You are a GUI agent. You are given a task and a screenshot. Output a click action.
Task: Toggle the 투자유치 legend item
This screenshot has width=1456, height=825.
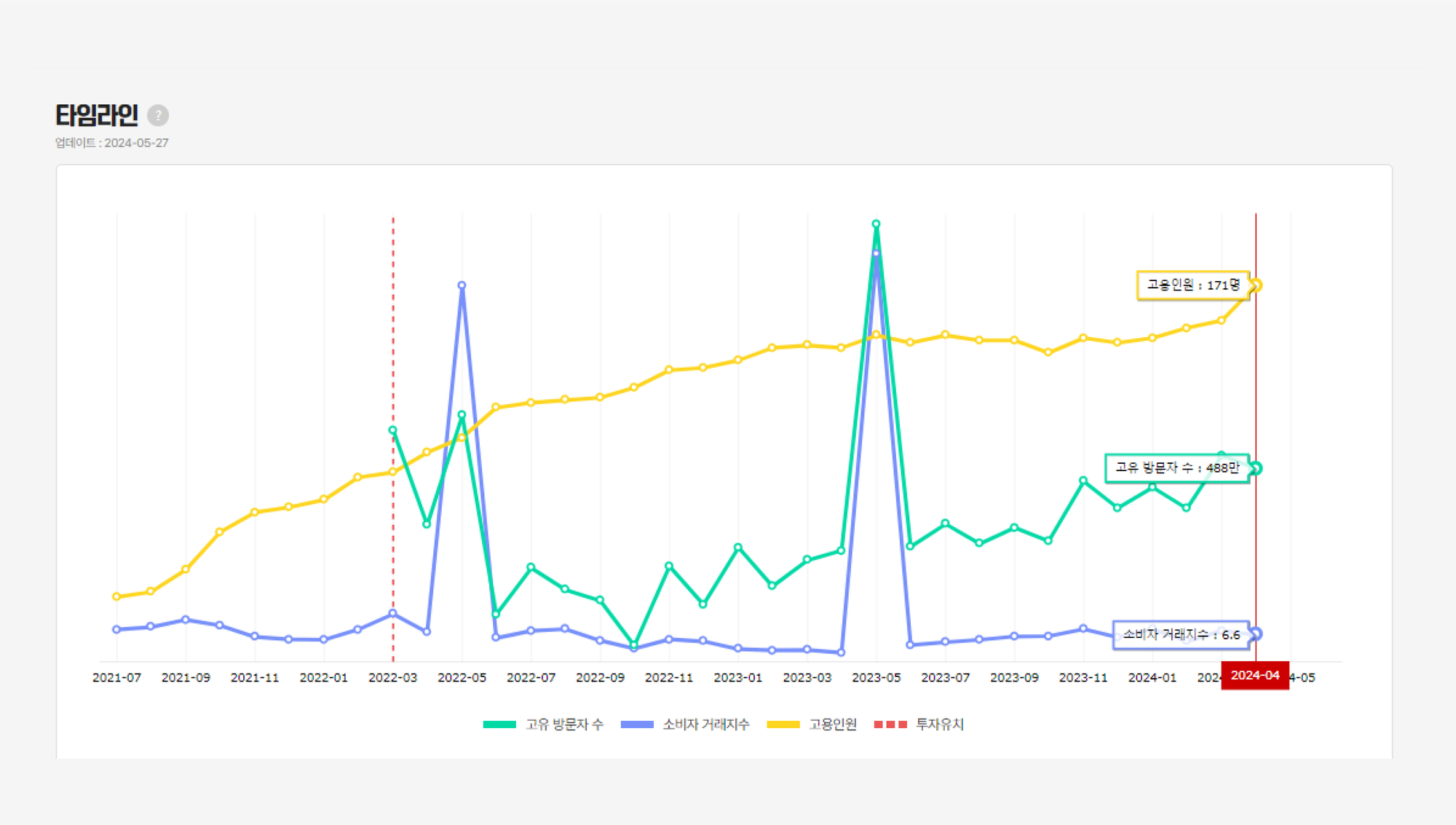(919, 724)
